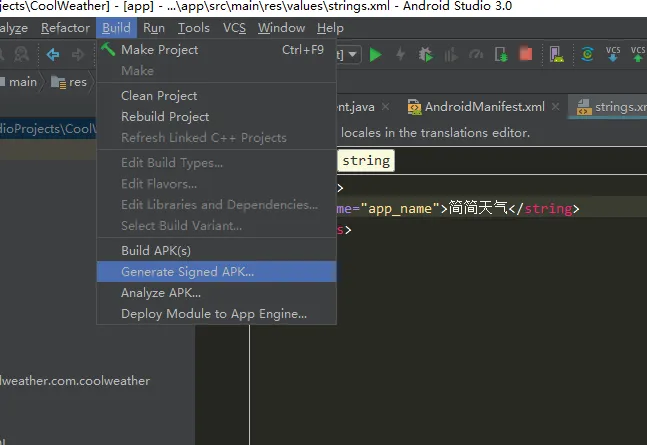Stop the app with red square
The image size is (647, 445).
click(x=526, y=54)
